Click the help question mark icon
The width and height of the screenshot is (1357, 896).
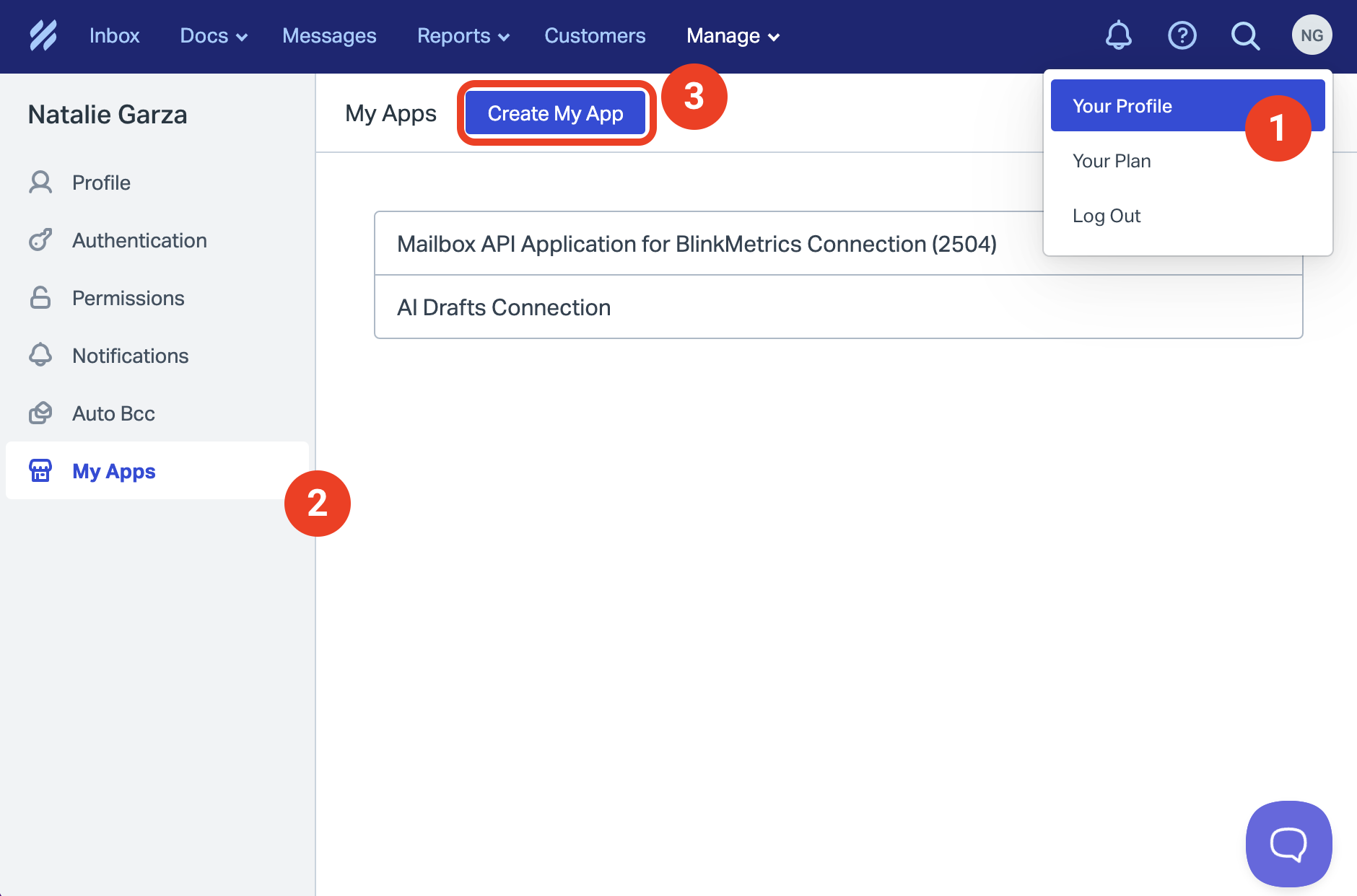click(1182, 35)
